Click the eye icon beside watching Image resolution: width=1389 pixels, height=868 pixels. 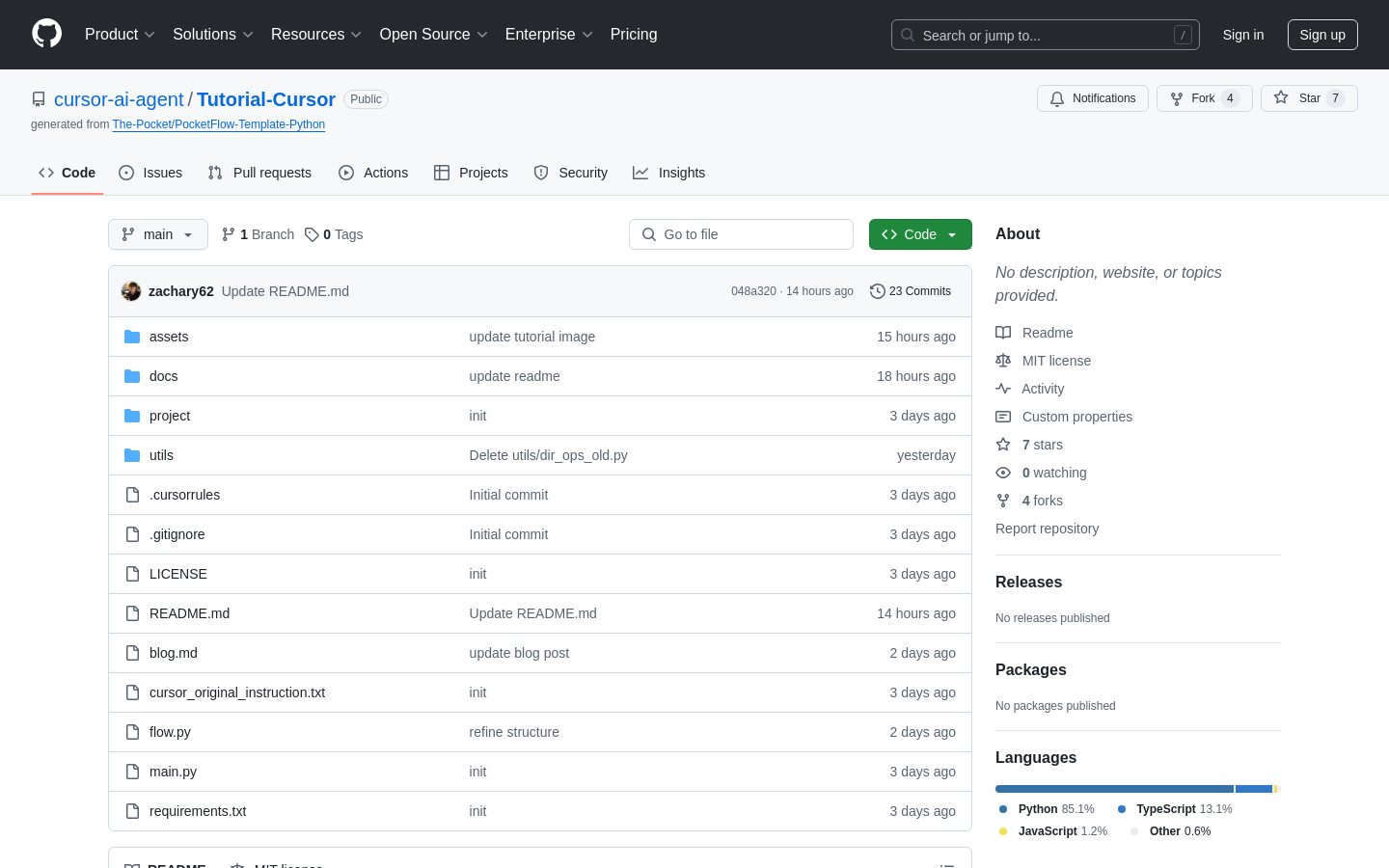click(x=1003, y=473)
